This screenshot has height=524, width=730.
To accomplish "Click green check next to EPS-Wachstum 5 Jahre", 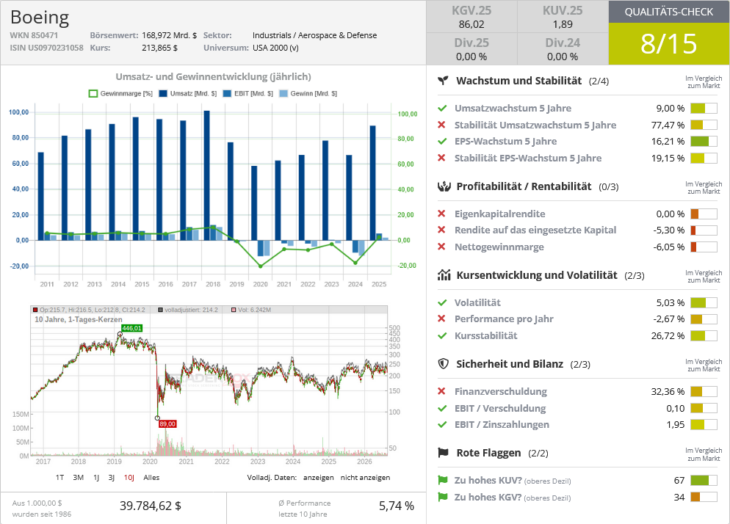I will (442, 141).
